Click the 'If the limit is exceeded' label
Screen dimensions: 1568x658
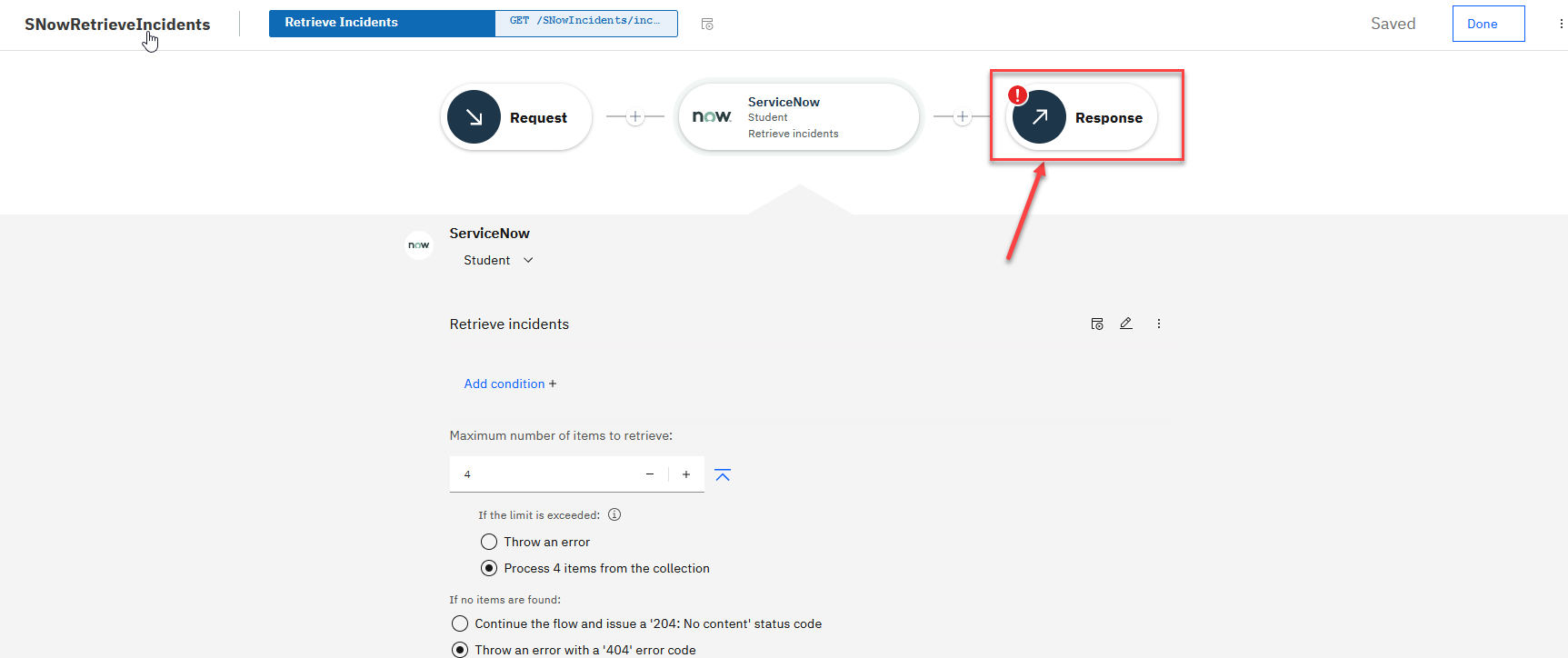tap(539, 515)
